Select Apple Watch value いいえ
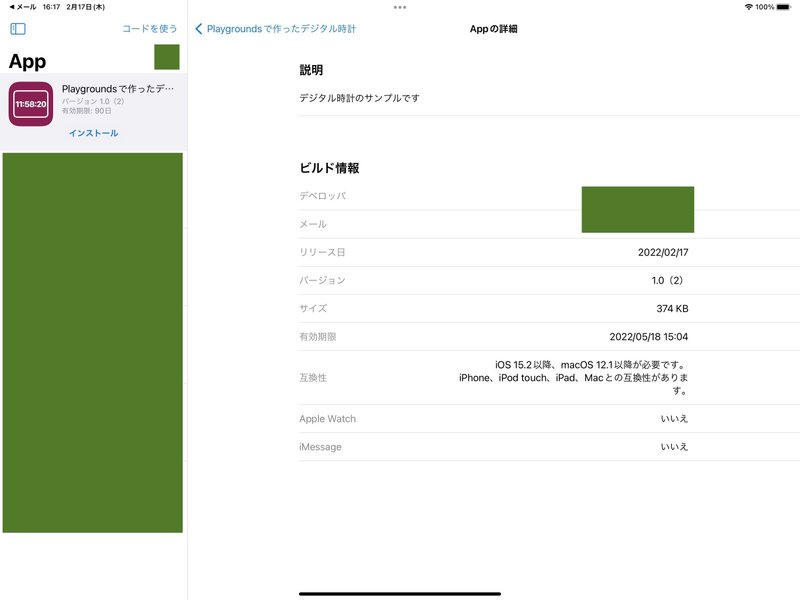Viewport: 800px width, 600px height. click(x=674, y=419)
